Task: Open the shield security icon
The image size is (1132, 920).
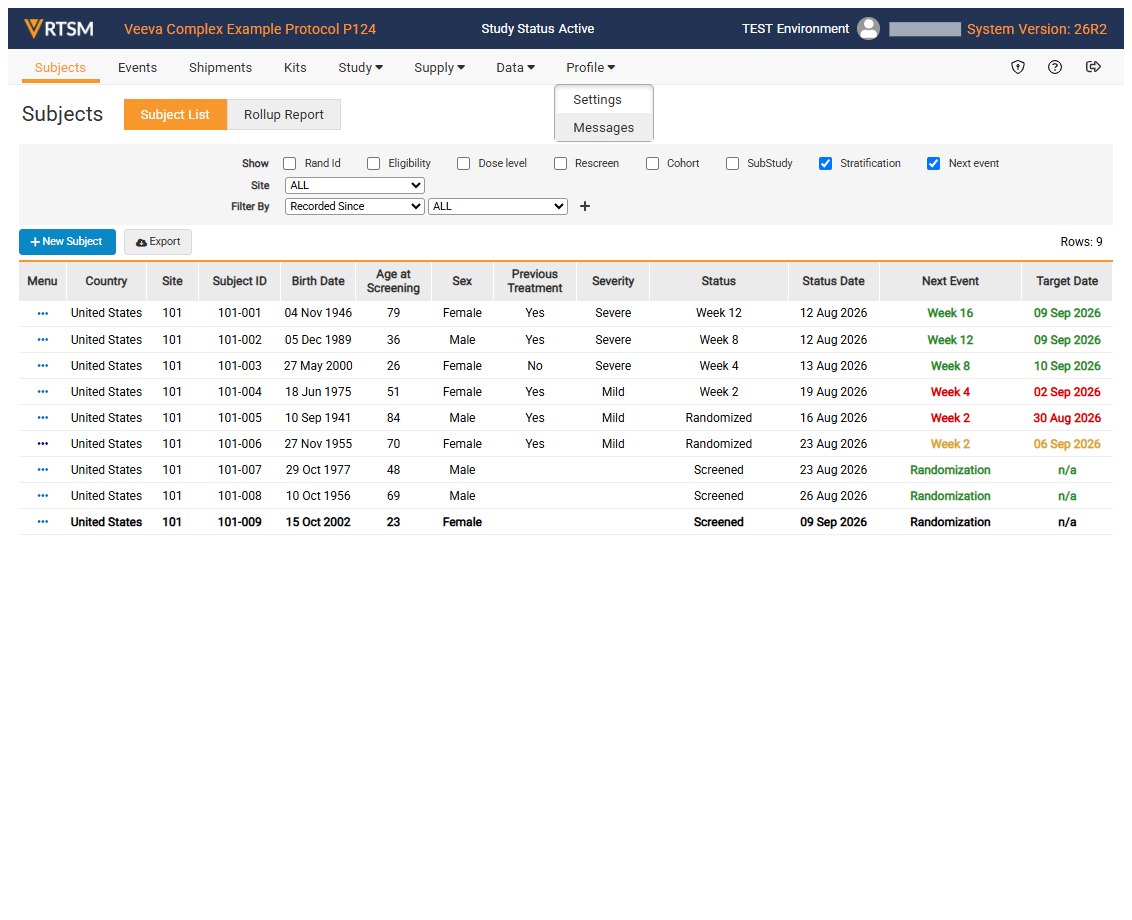Action: pyautogui.click(x=1018, y=67)
